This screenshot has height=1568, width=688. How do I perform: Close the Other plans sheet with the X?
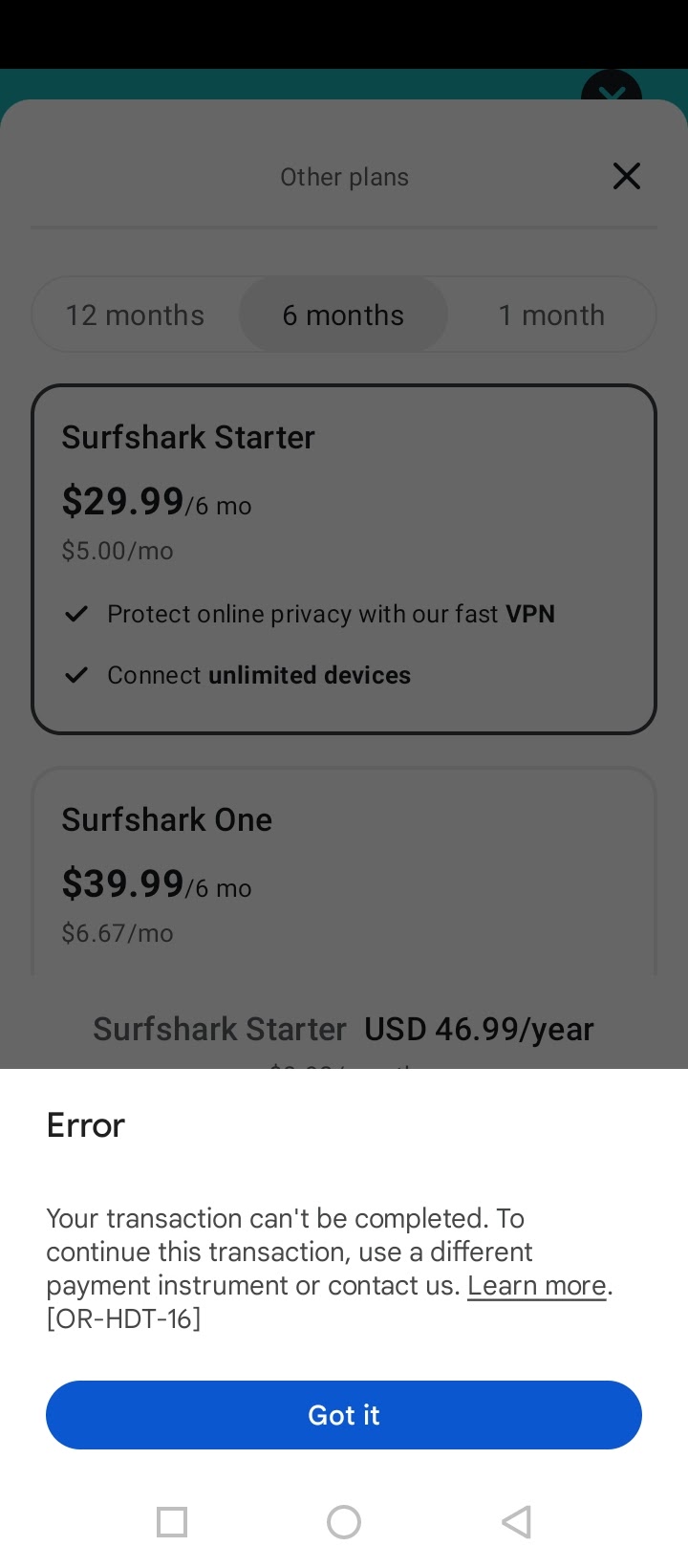tap(626, 176)
